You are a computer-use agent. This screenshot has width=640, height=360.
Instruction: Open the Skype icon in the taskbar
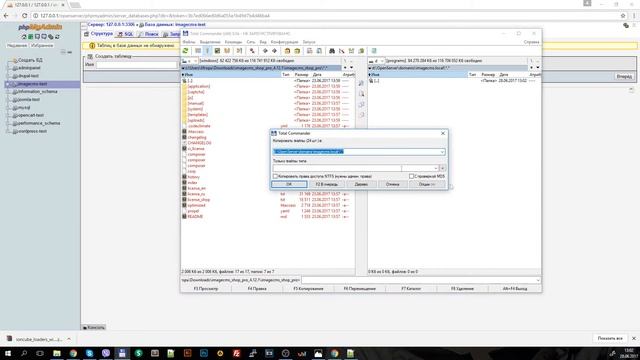[89, 353]
